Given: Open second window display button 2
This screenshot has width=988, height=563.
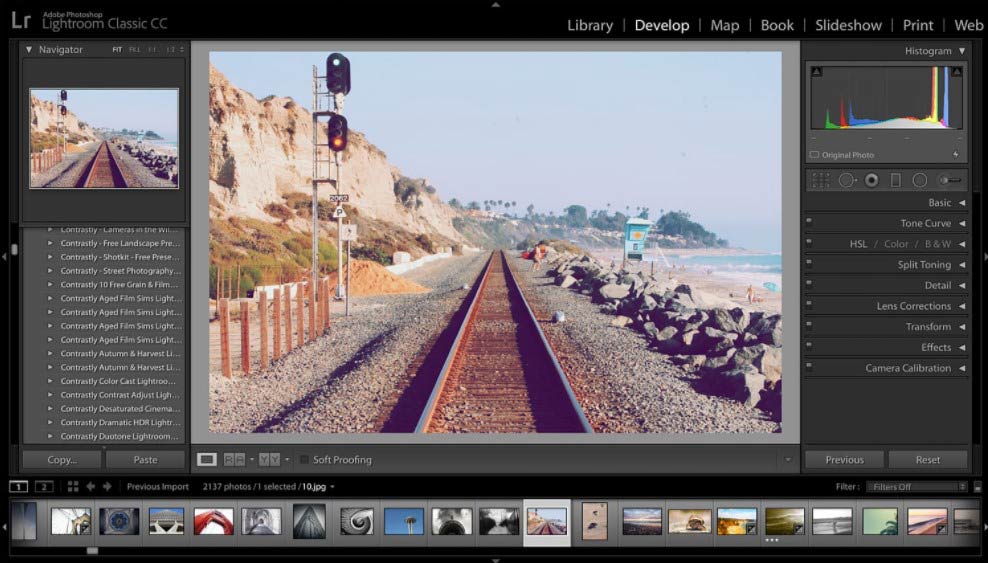Looking at the screenshot, I should point(44,486).
